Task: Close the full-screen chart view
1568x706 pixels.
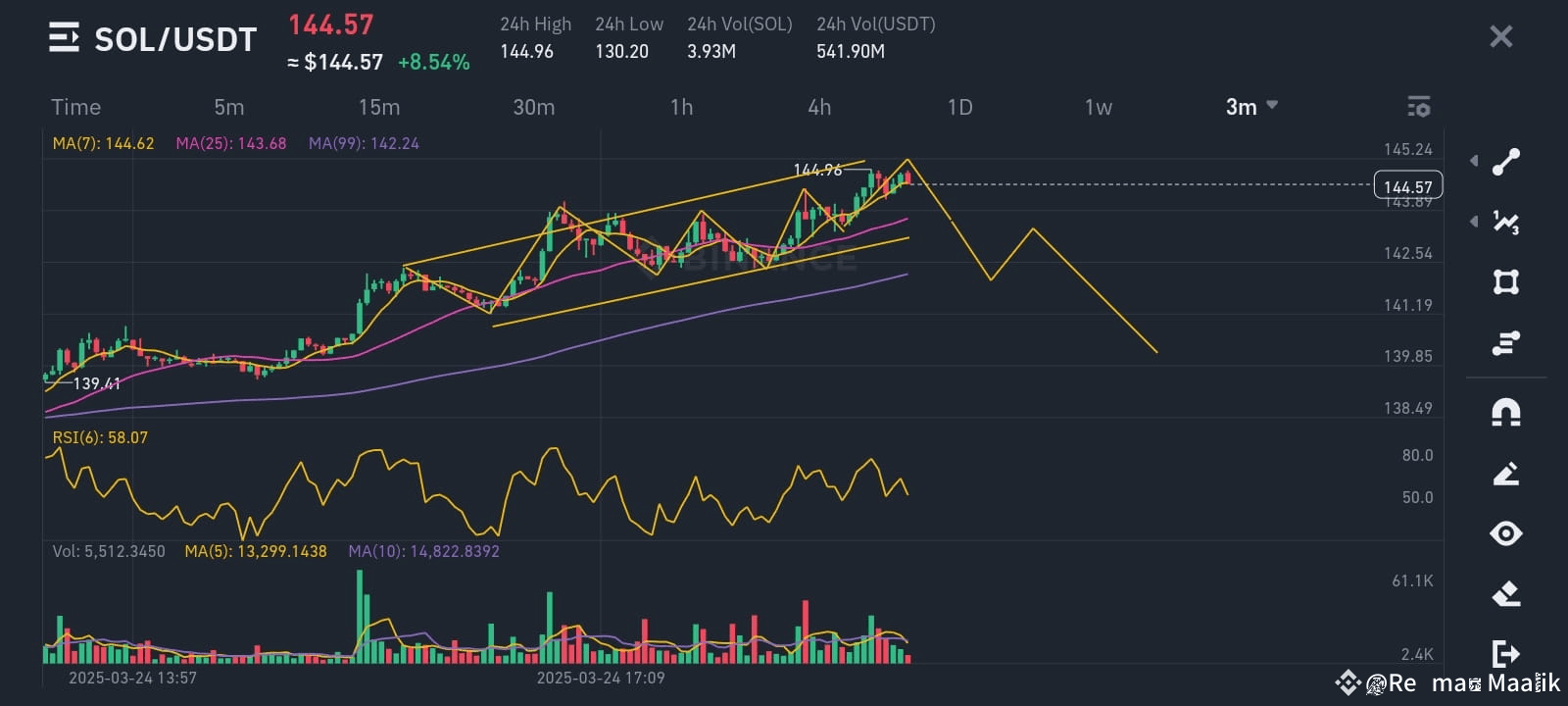Action: [x=1500, y=37]
